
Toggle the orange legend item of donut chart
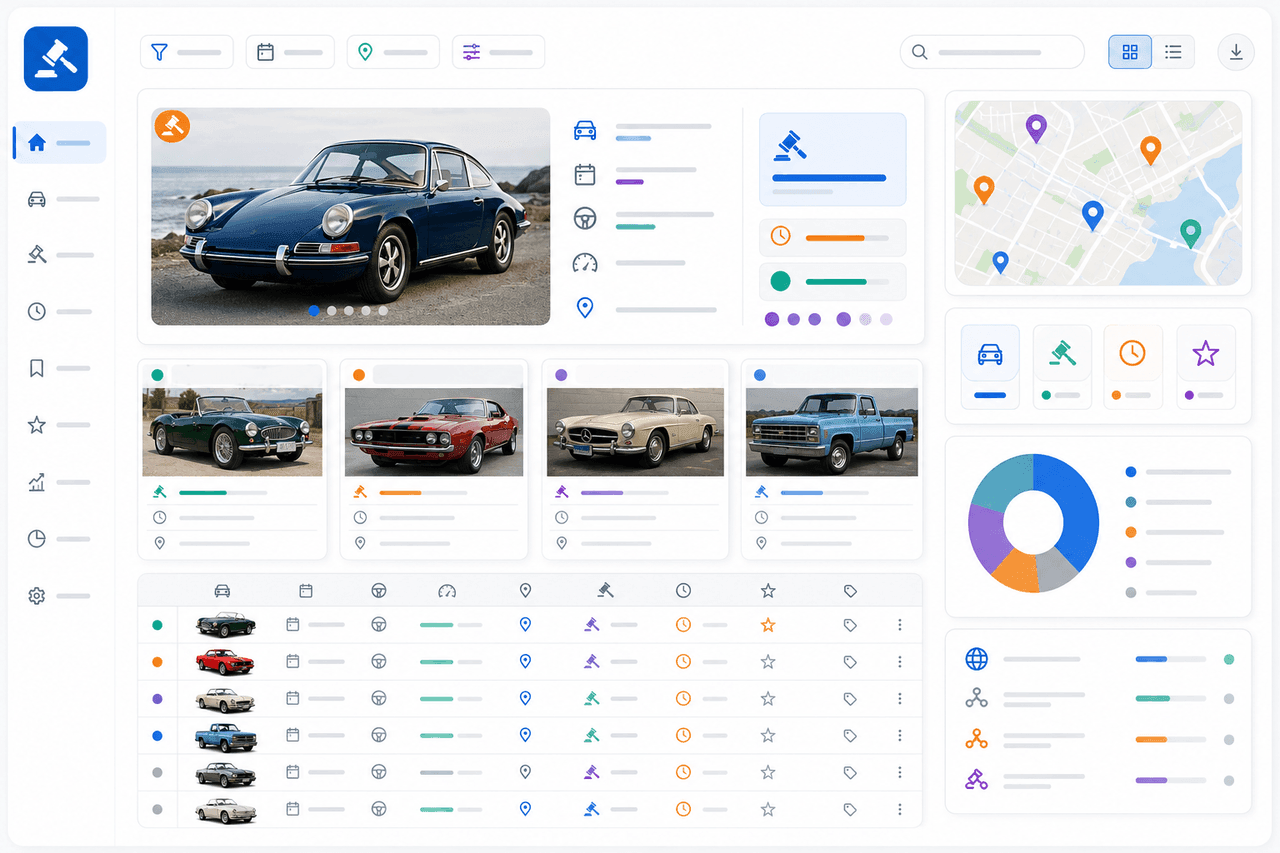(1174, 532)
